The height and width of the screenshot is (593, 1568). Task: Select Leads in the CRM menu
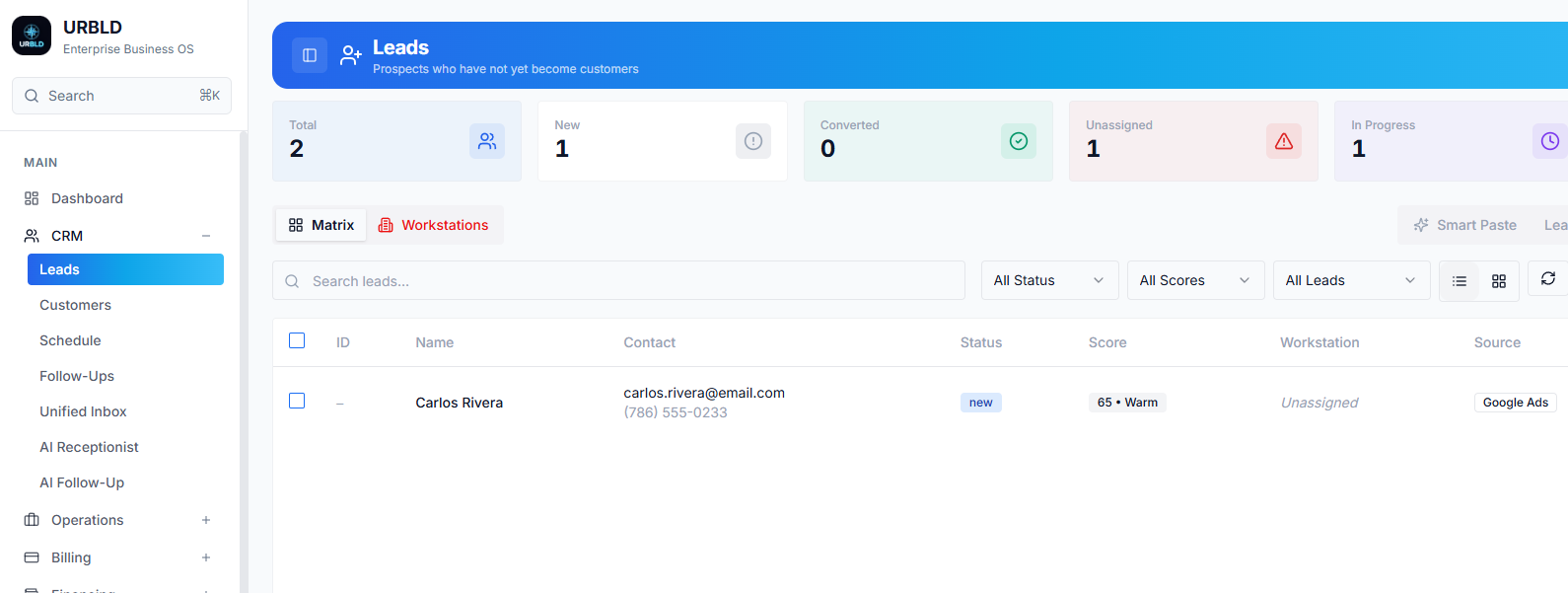pos(125,269)
